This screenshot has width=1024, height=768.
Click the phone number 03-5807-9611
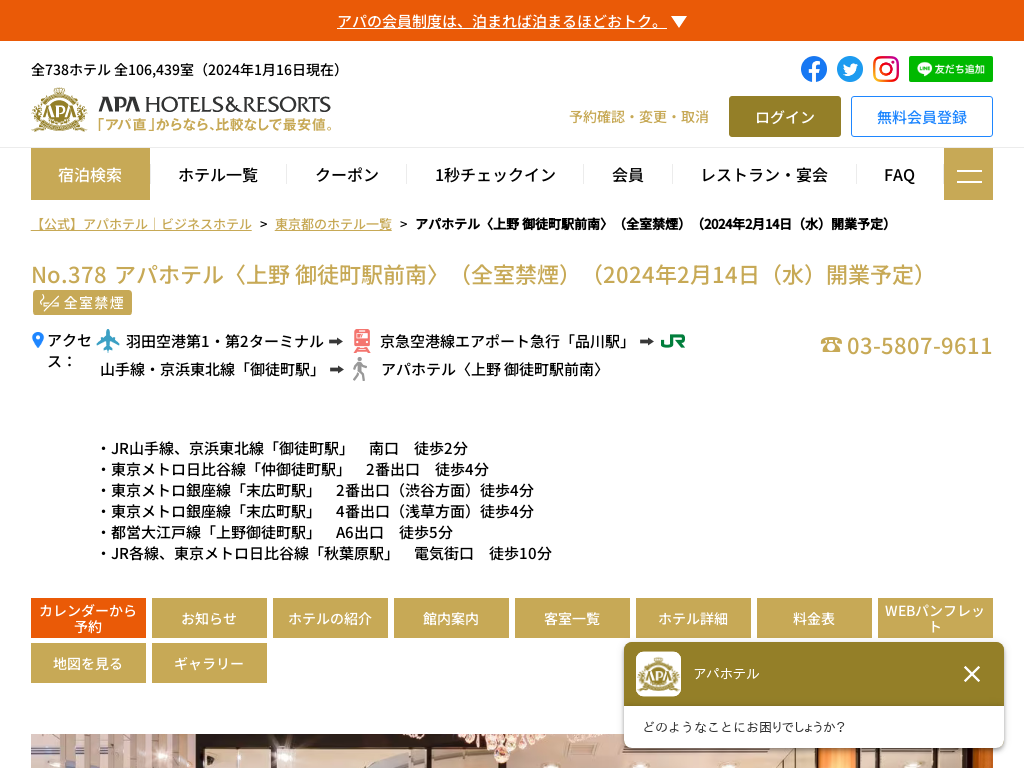(x=919, y=345)
